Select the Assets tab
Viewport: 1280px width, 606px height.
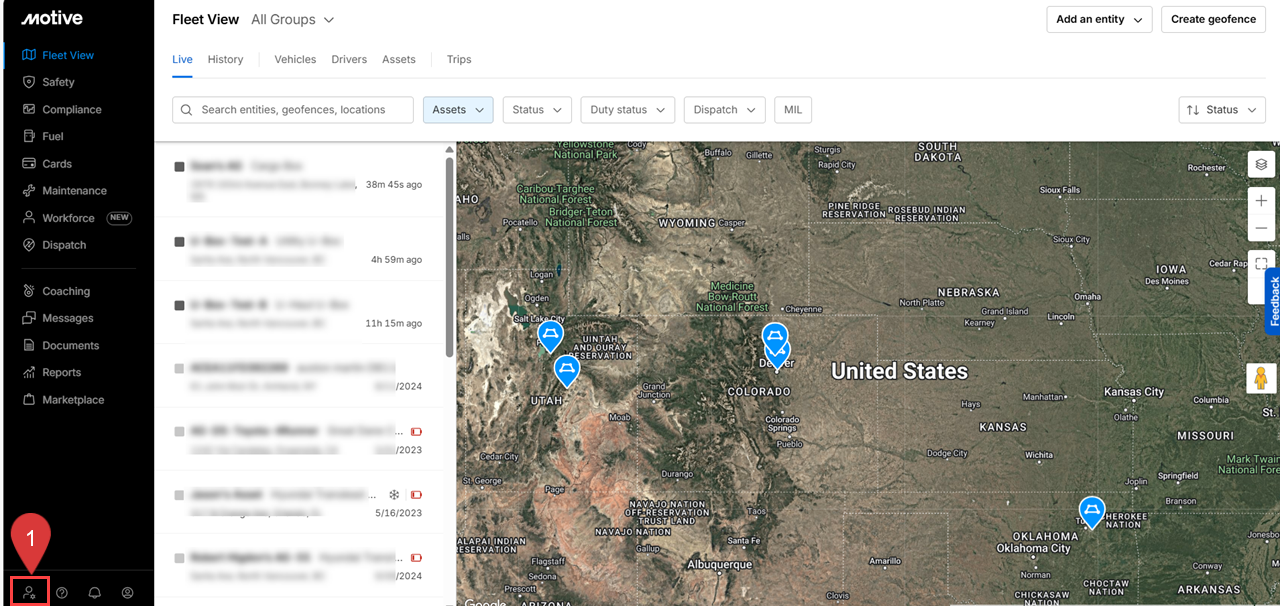(399, 59)
